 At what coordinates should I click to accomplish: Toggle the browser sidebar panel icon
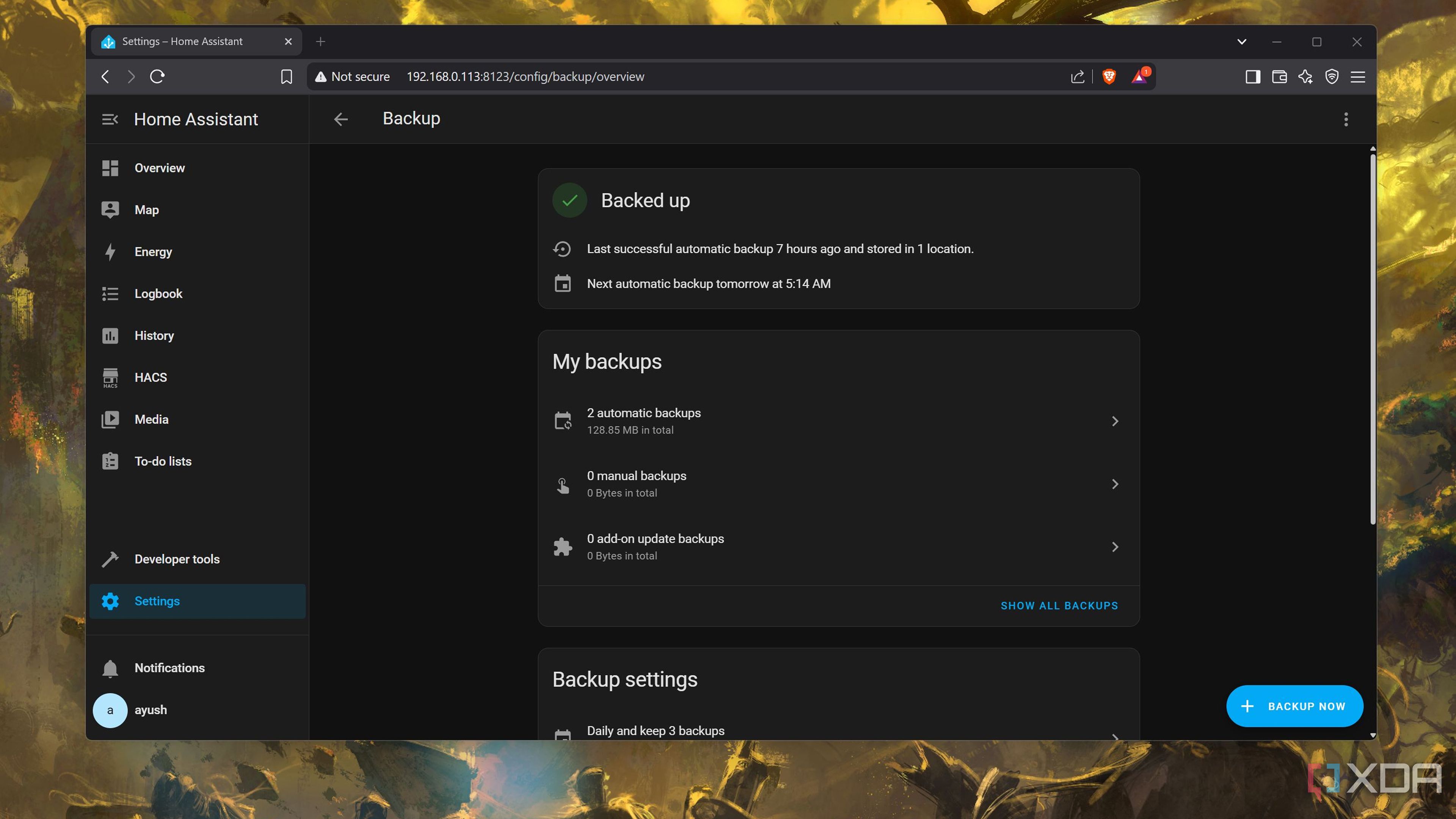[x=1253, y=76]
